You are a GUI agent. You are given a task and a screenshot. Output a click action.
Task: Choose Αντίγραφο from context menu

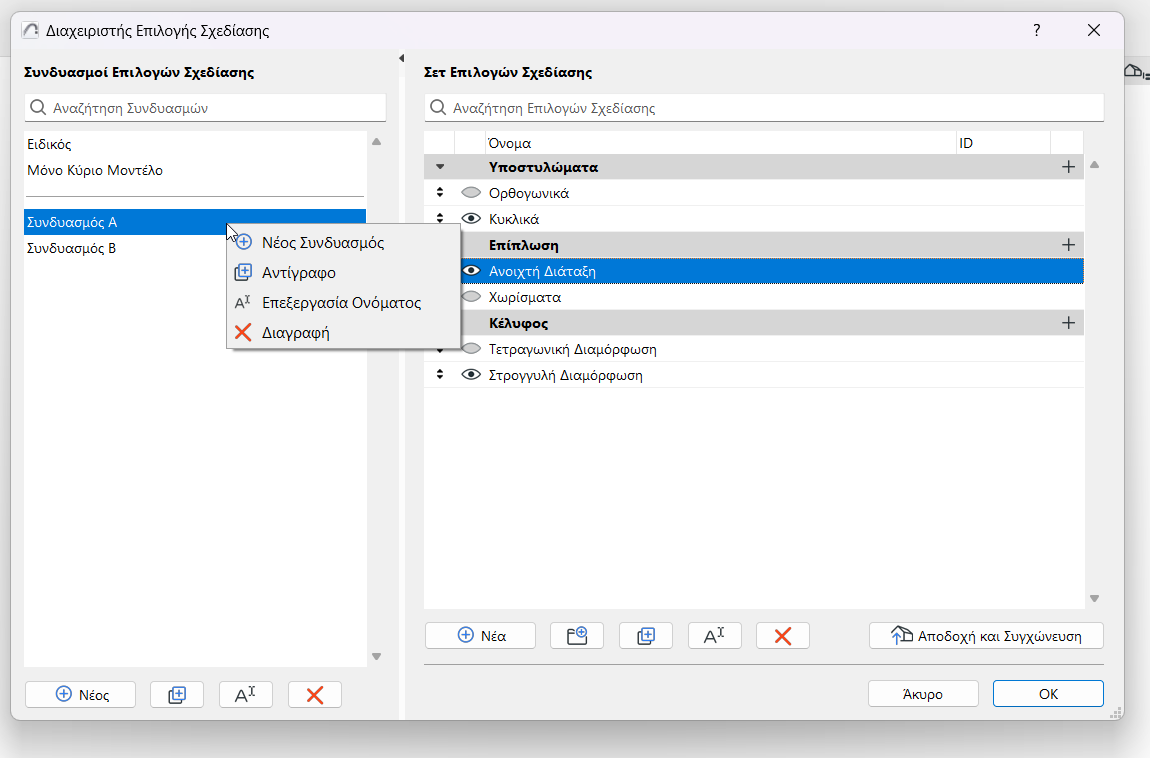point(298,272)
